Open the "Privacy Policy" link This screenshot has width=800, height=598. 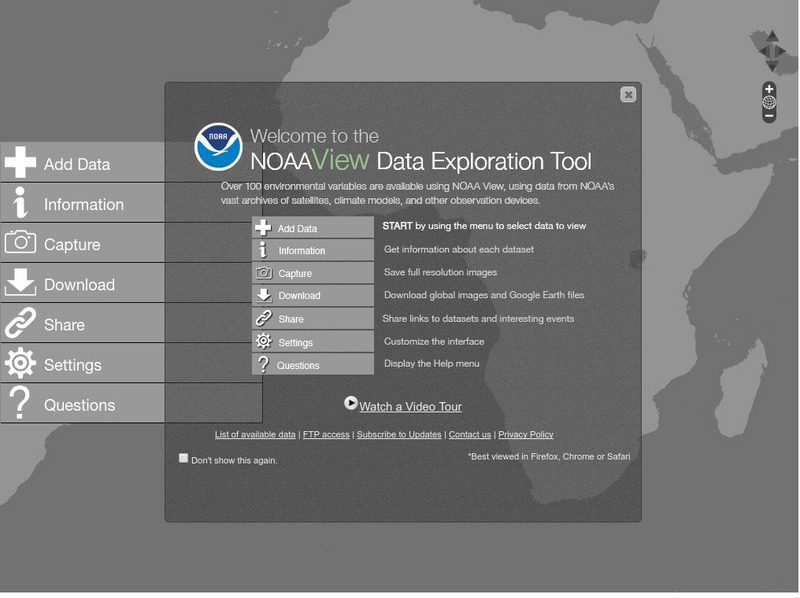[526, 435]
